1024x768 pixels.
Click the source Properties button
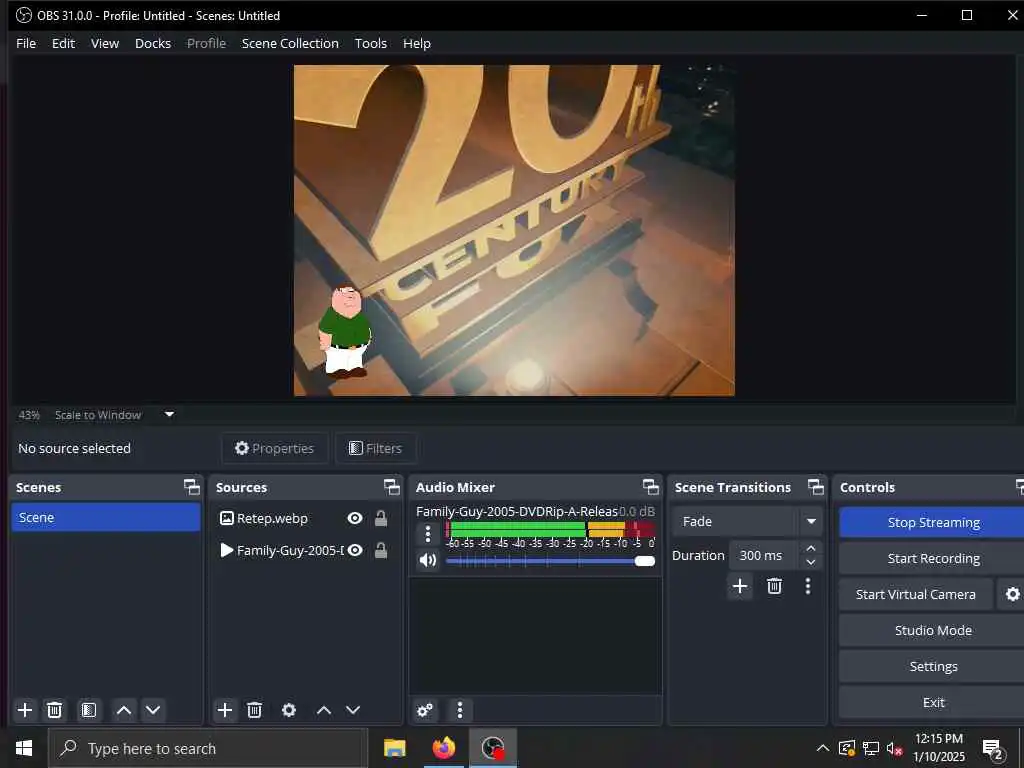click(274, 448)
